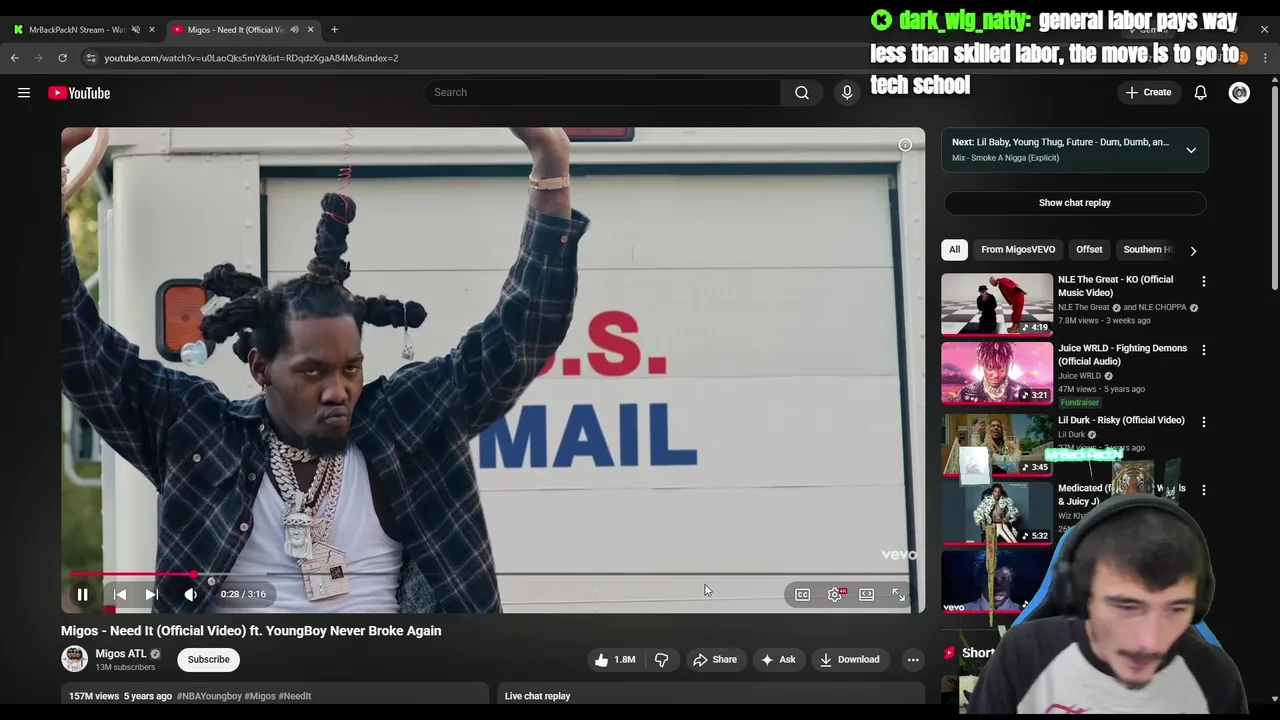1280x720 pixels.
Task: Expand the Next up playlist panel
Action: 1191,150
